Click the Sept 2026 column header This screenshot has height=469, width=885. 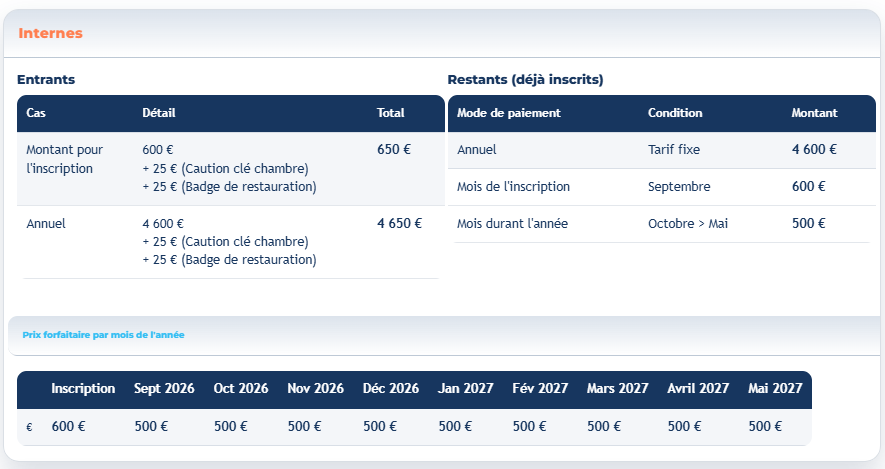coord(164,389)
